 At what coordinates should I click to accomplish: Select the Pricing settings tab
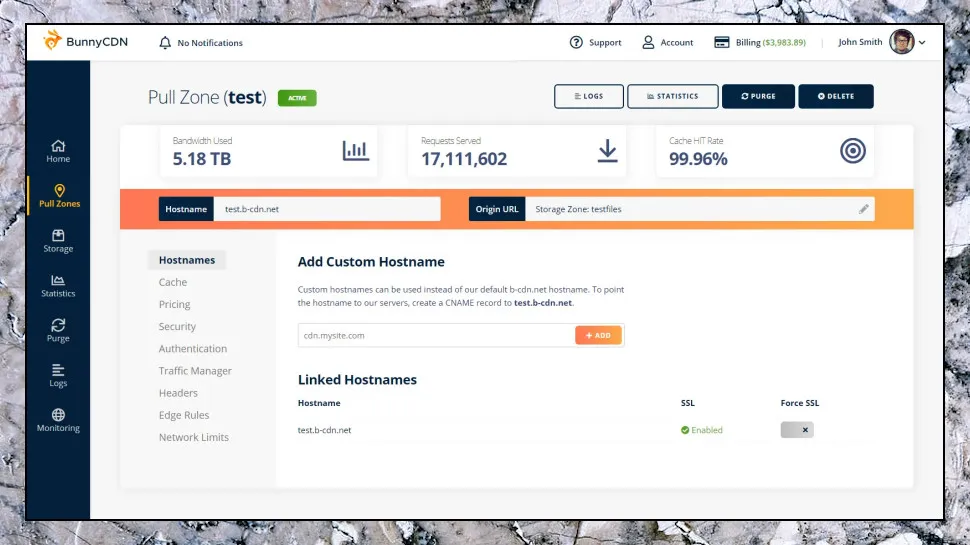pyautogui.click(x=174, y=304)
